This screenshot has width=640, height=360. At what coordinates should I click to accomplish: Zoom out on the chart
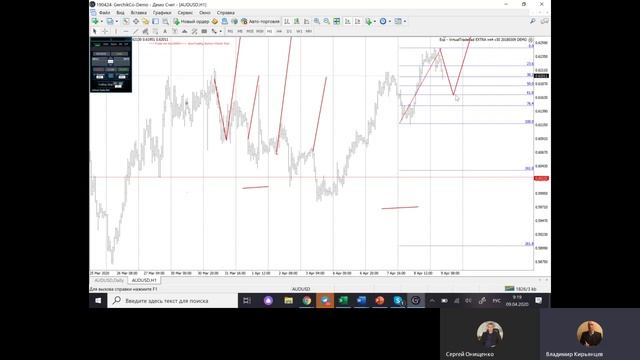(327, 21)
